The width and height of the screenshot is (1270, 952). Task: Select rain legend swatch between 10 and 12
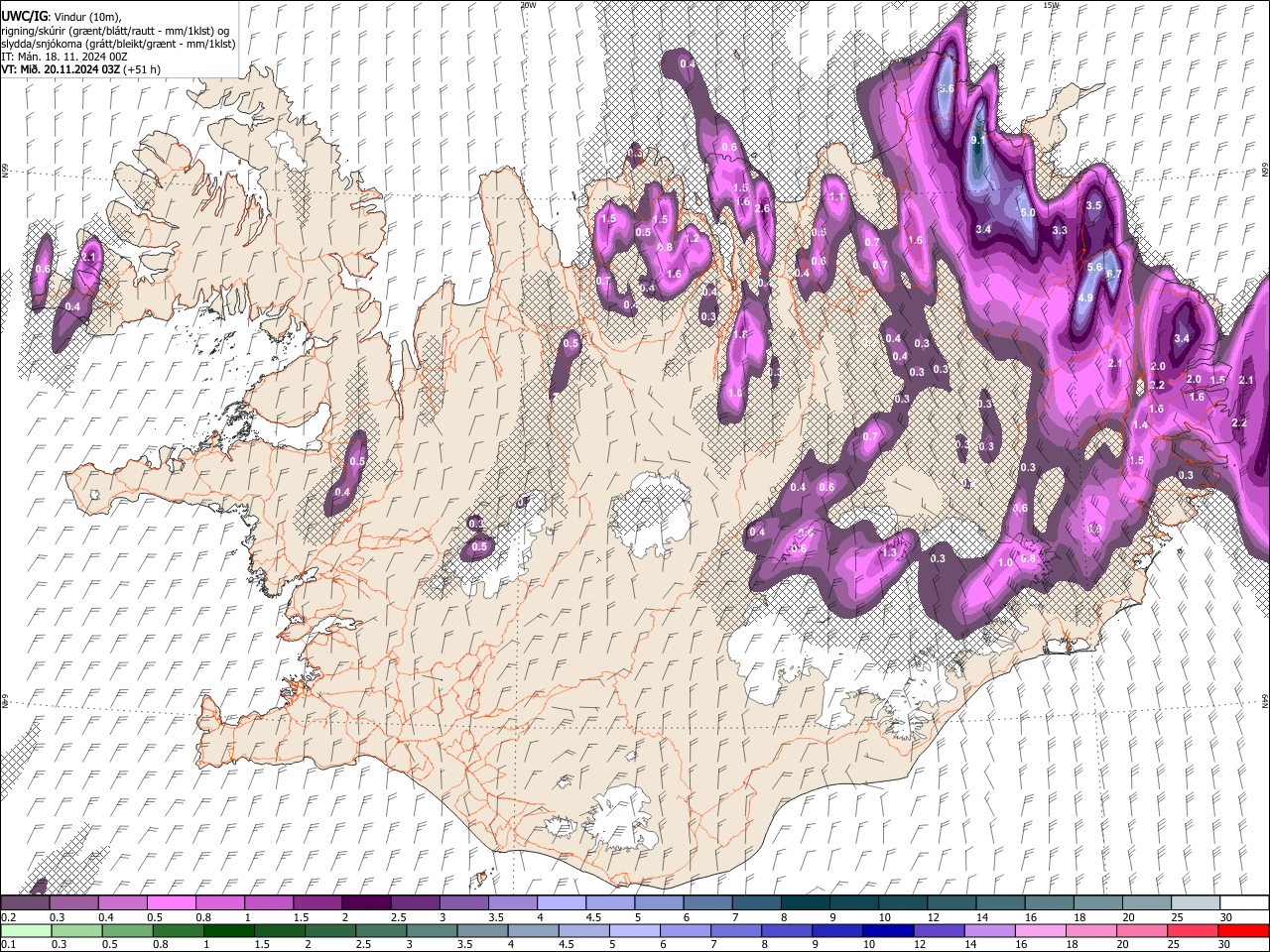point(887,930)
